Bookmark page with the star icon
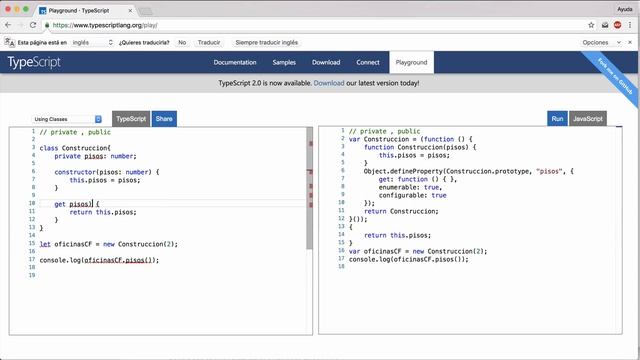Viewport: 640px width, 360px height. click(591, 25)
